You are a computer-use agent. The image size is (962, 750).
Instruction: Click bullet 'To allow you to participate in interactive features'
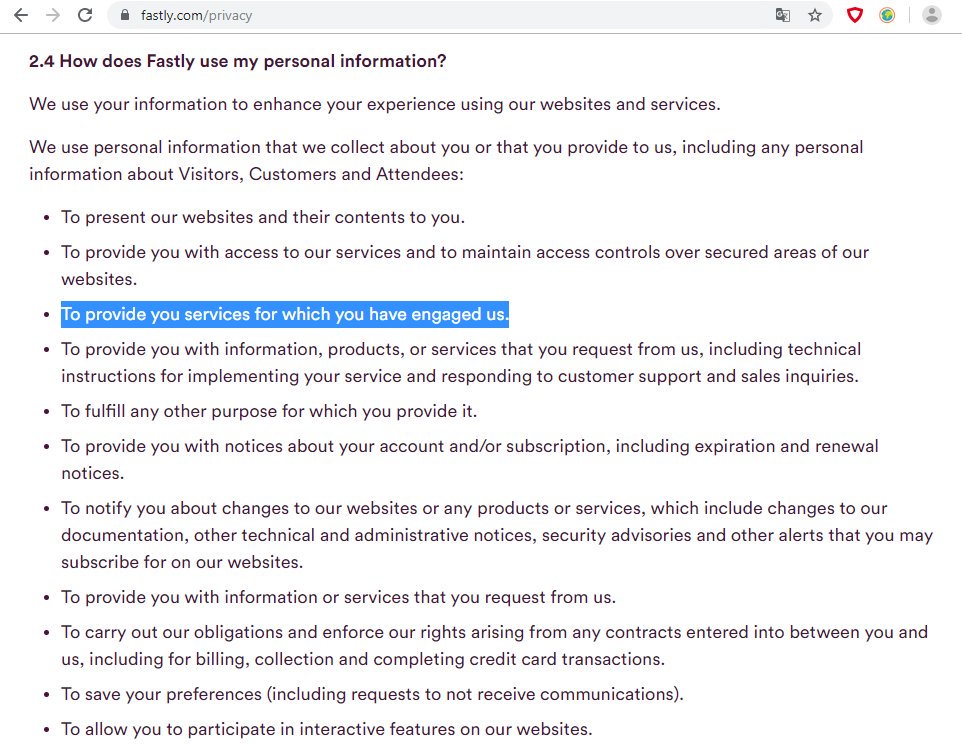tap(326, 729)
